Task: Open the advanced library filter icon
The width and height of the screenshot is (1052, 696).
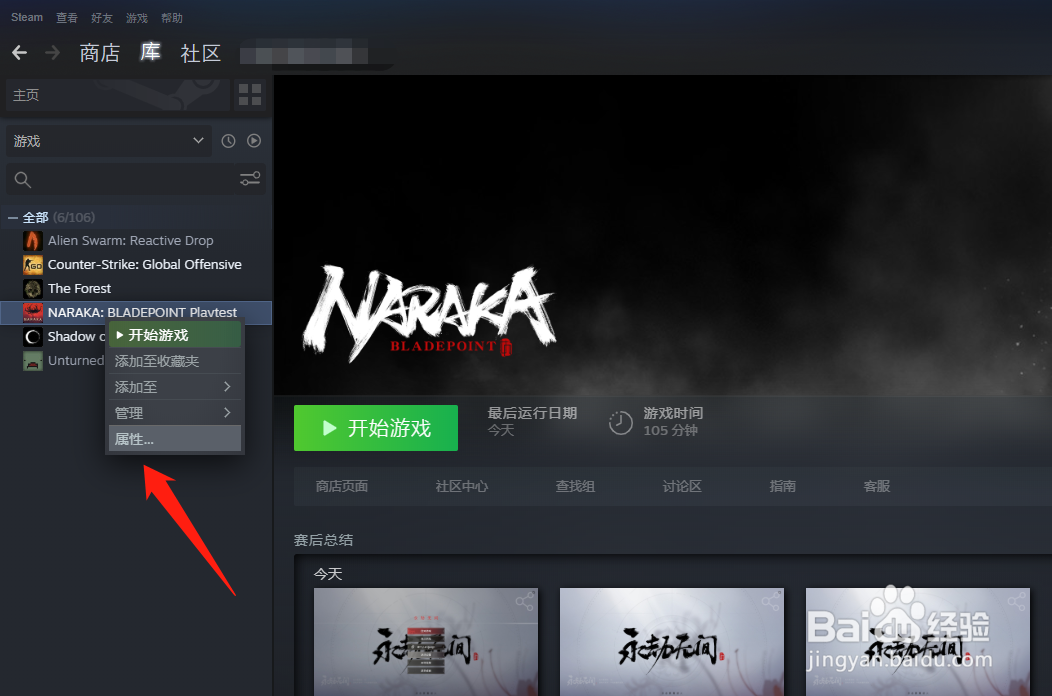Action: pos(249,178)
